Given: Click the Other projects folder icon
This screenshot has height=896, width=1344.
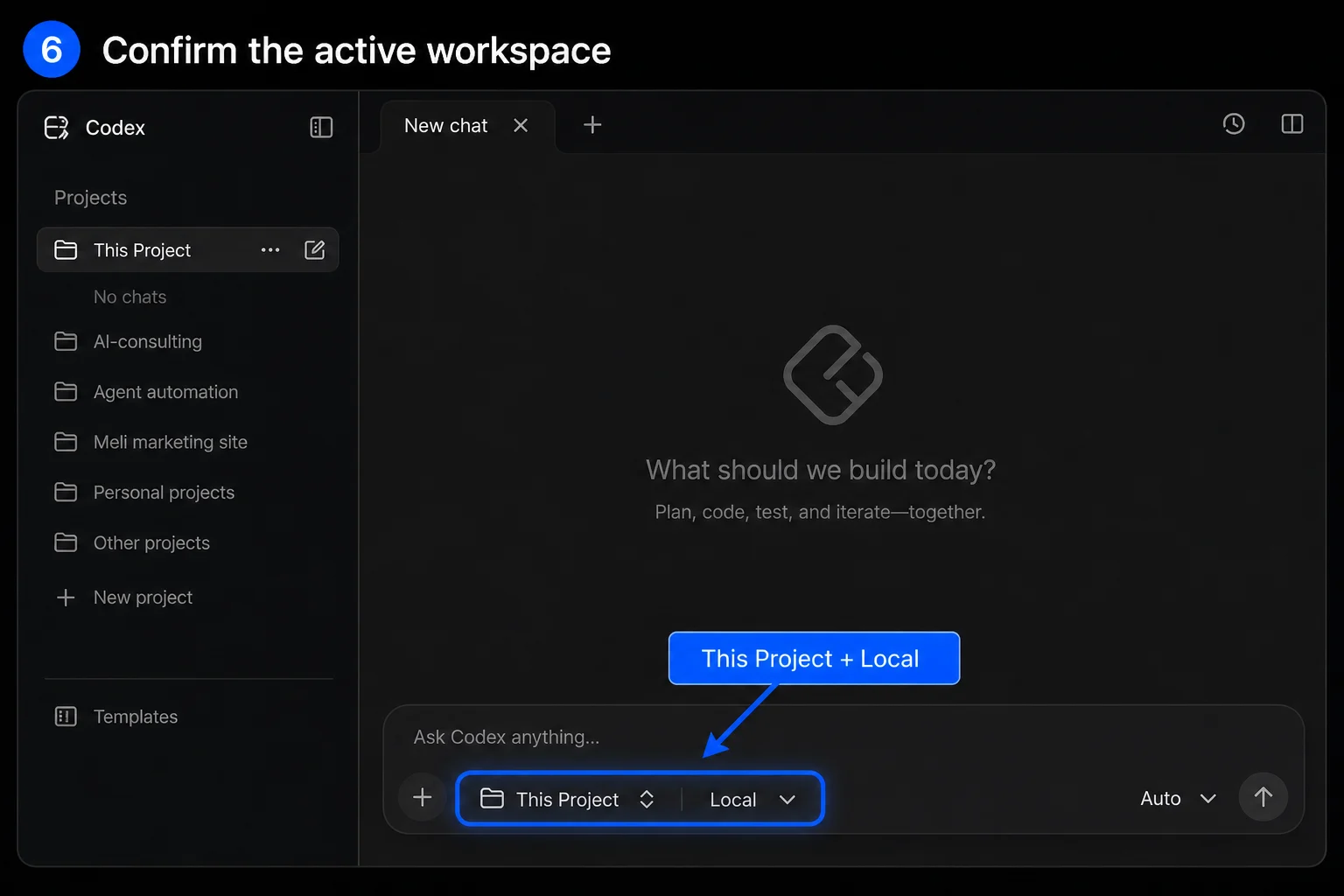Looking at the screenshot, I should tap(66, 542).
